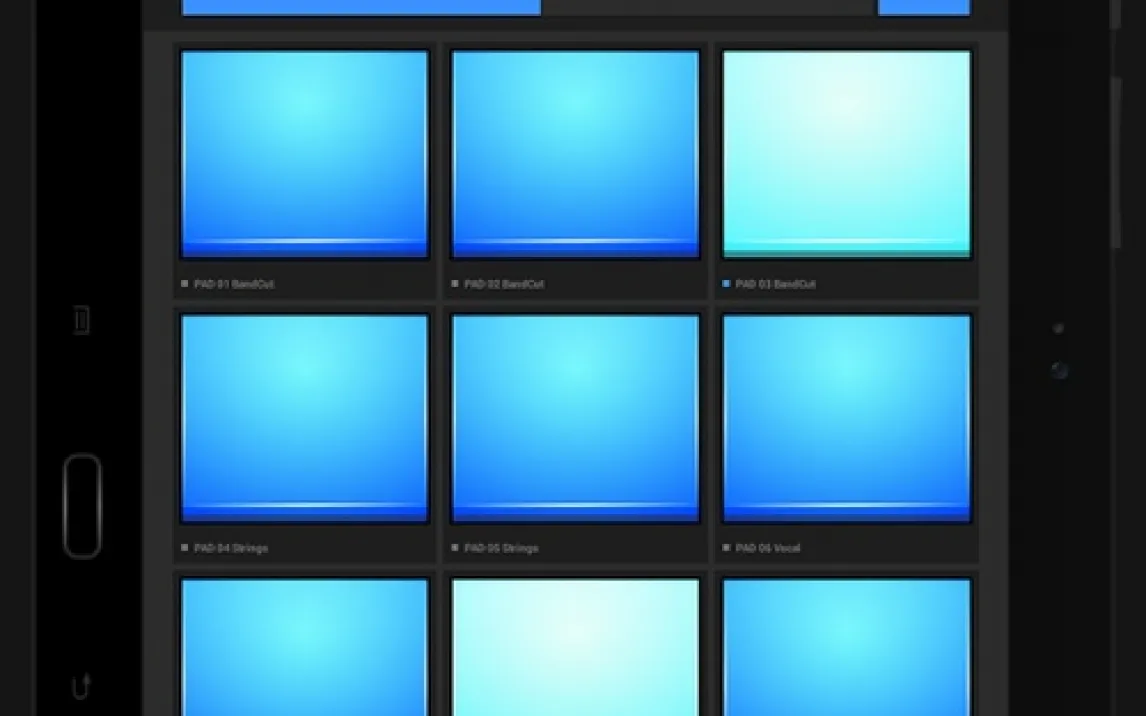Play the PAD 04 Strings pad

(304, 418)
